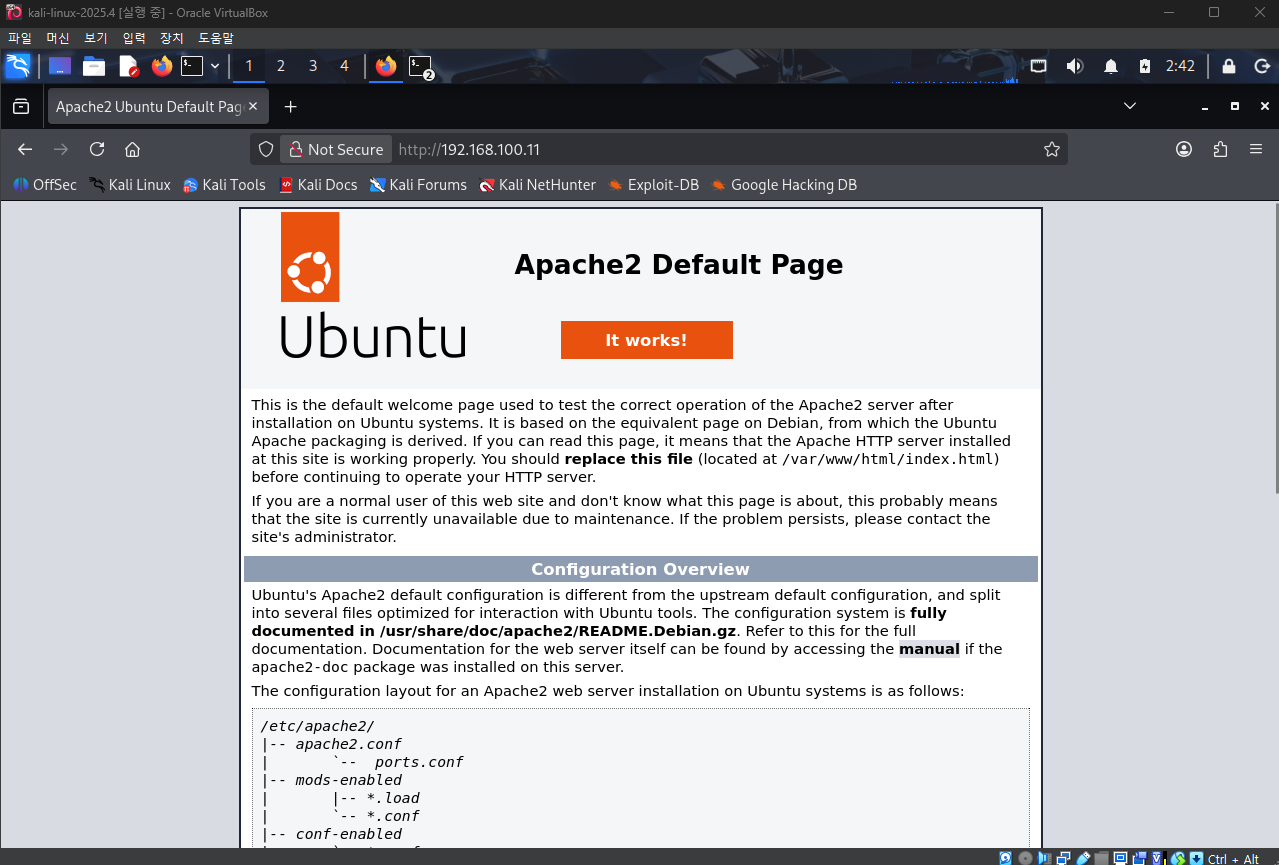Click the log out panel icon

tap(1261, 66)
